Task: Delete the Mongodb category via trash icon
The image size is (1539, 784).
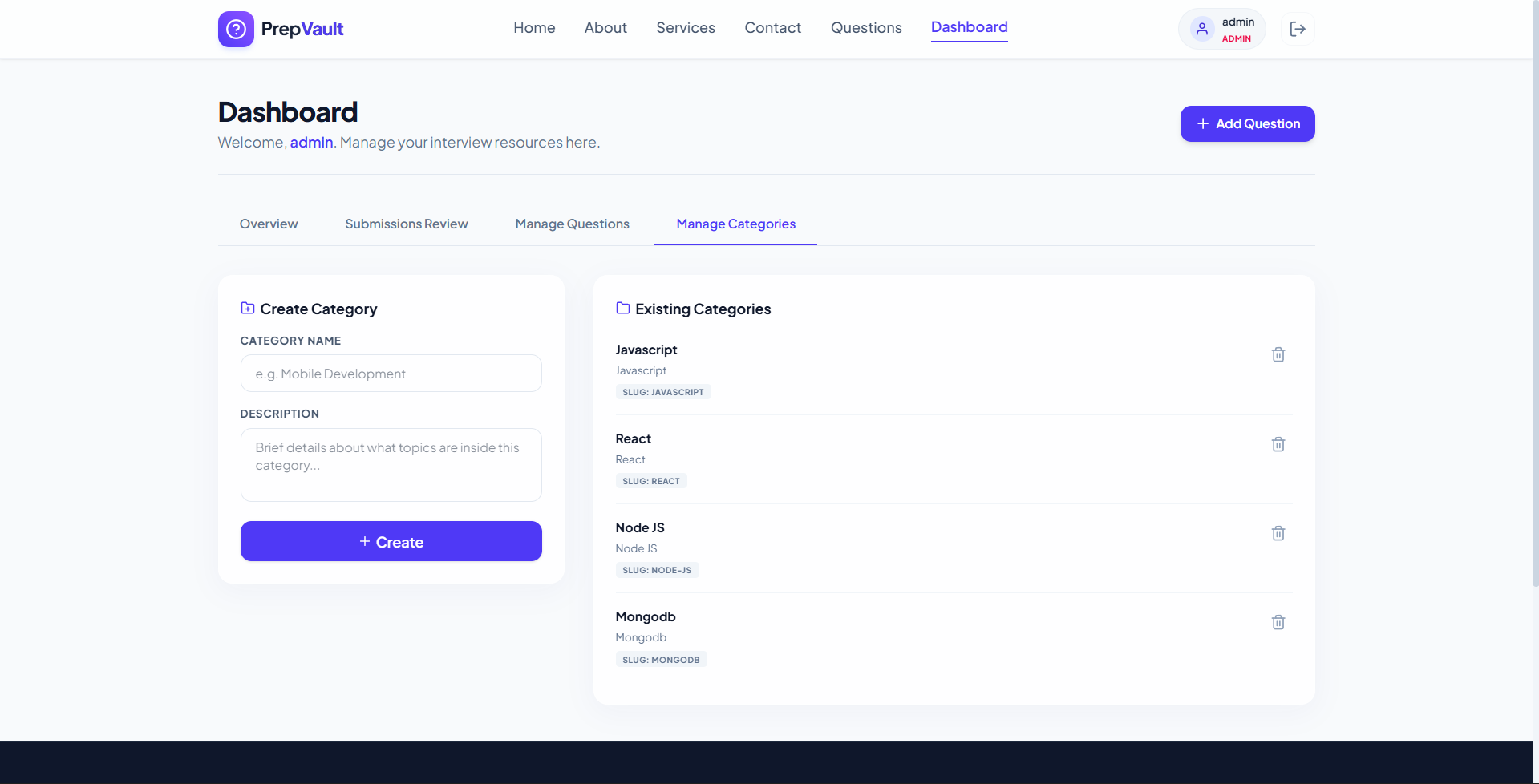Action: (1278, 622)
